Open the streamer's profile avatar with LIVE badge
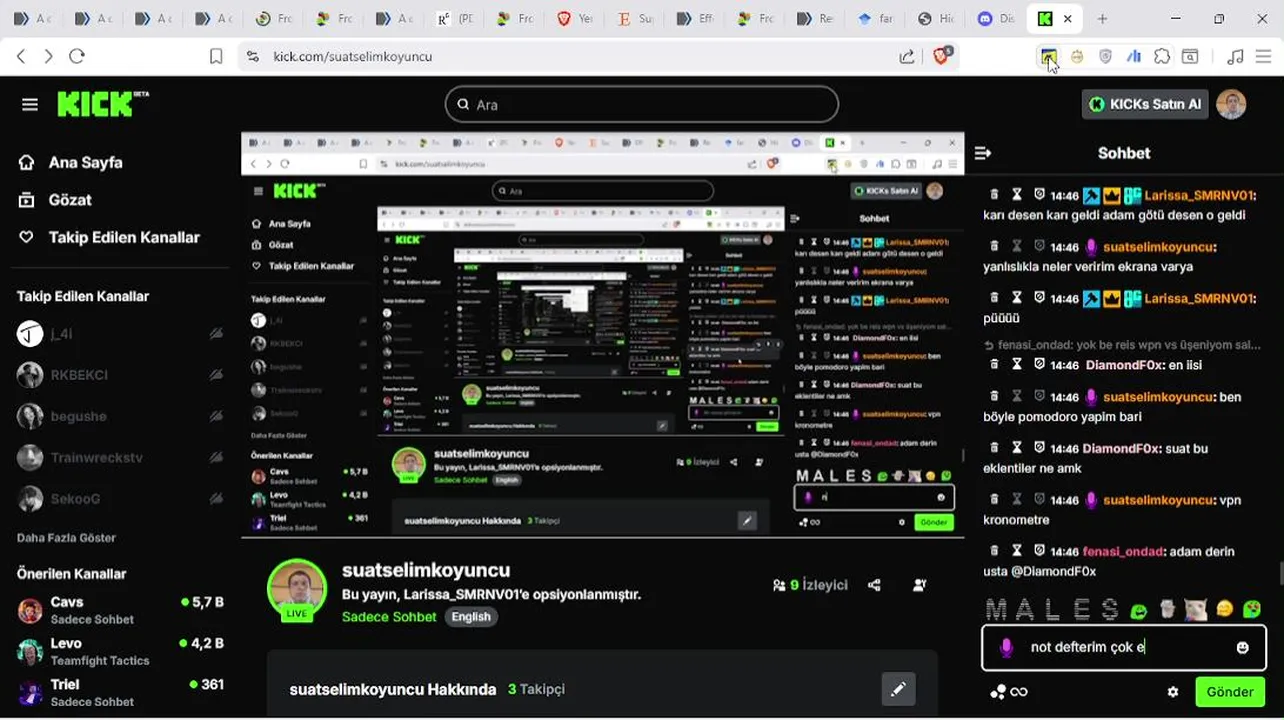This screenshot has width=1284, height=720. 297,589
